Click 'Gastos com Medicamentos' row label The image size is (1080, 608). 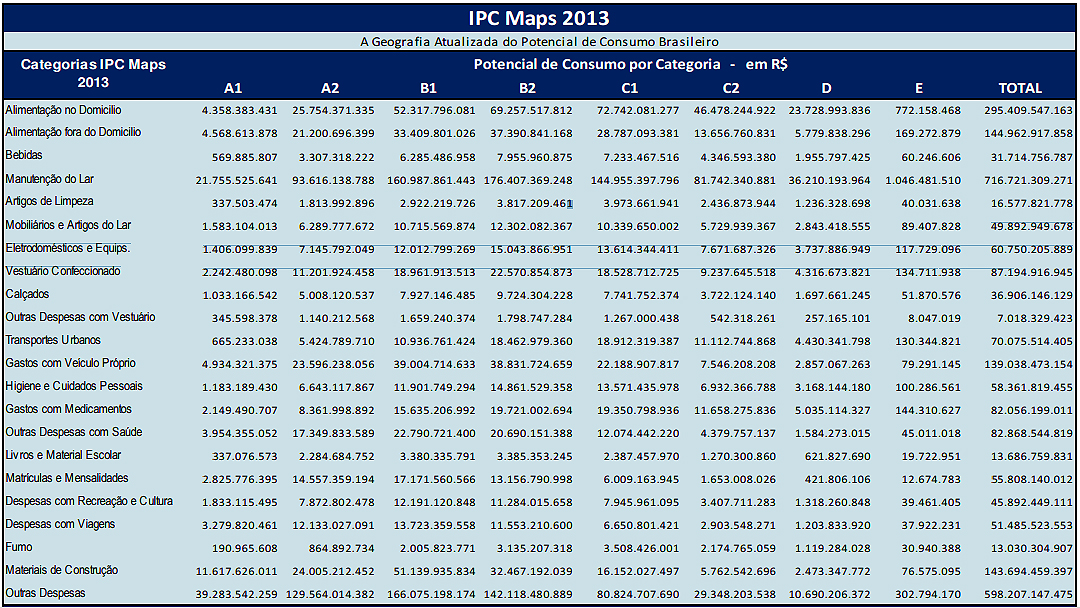pos(69,409)
